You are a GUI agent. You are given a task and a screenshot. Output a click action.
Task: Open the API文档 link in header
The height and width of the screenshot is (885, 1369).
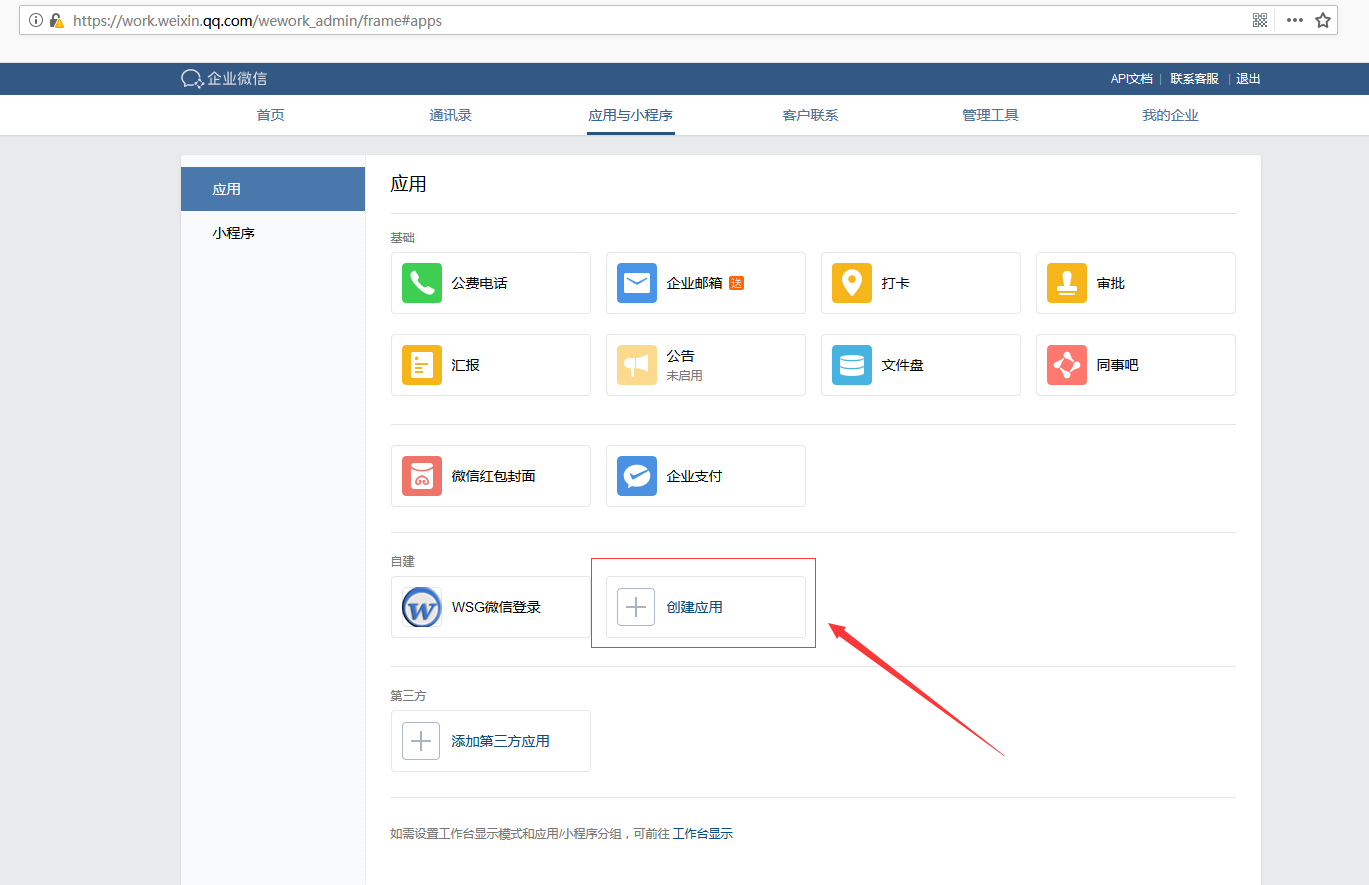[x=1131, y=79]
